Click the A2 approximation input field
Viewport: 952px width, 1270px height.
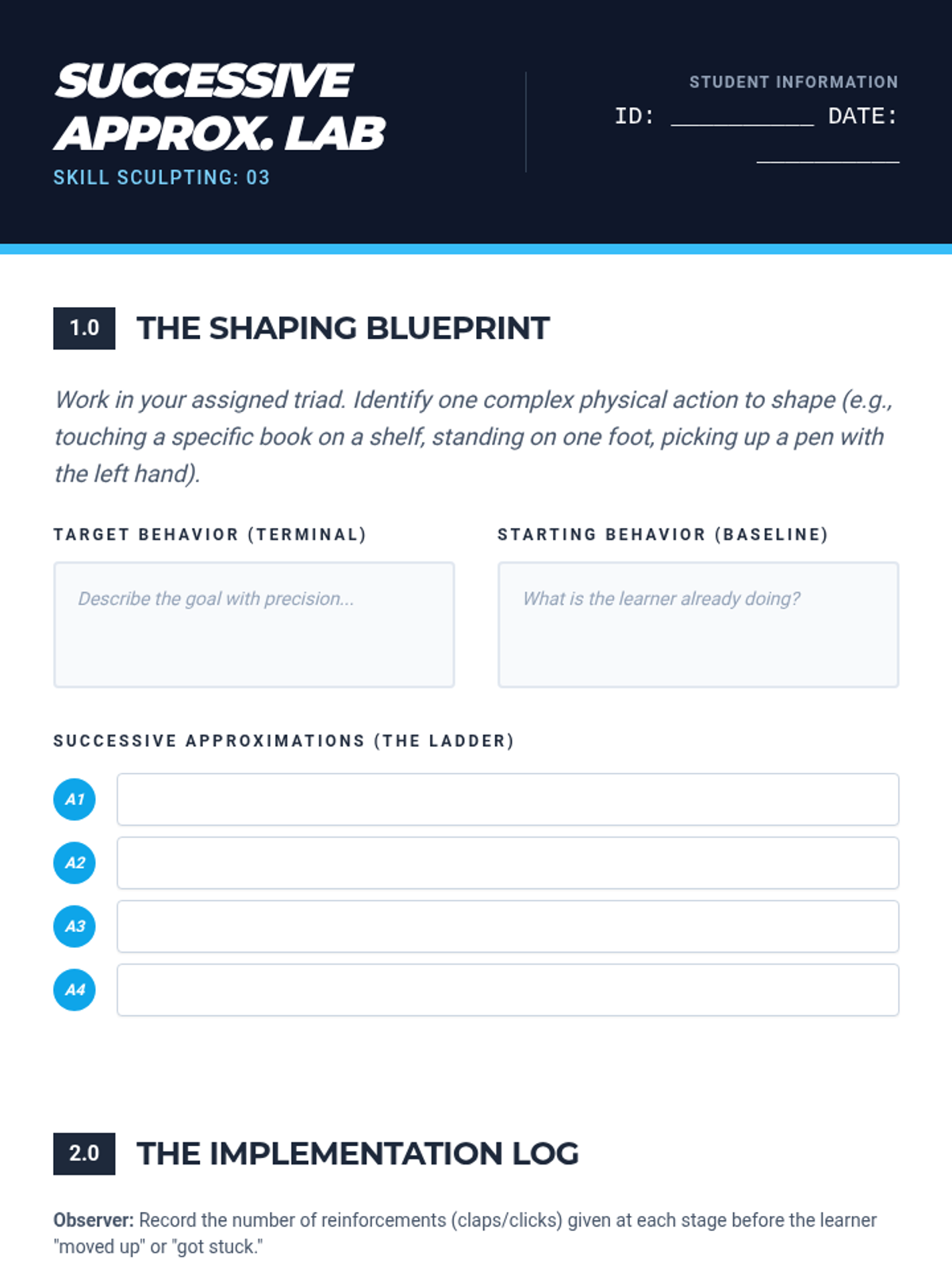[508, 863]
